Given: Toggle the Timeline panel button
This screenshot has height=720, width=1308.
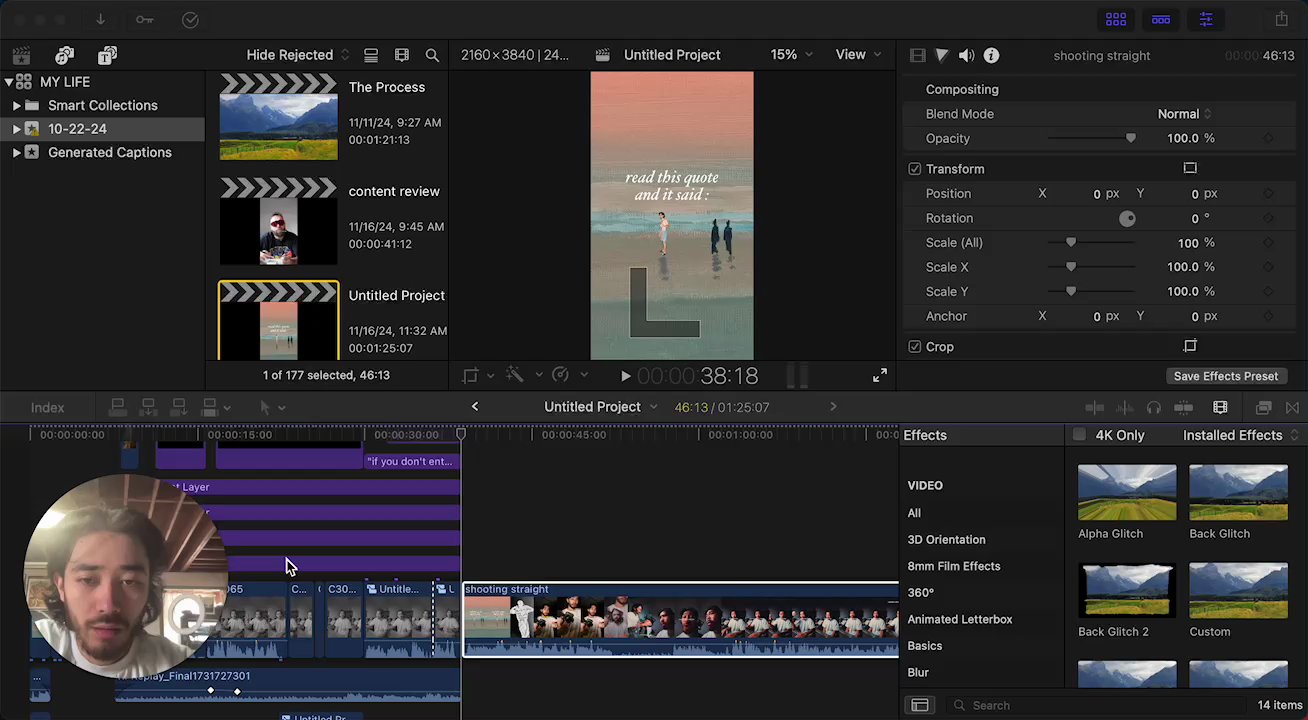Looking at the screenshot, I should [x=1161, y=19].
